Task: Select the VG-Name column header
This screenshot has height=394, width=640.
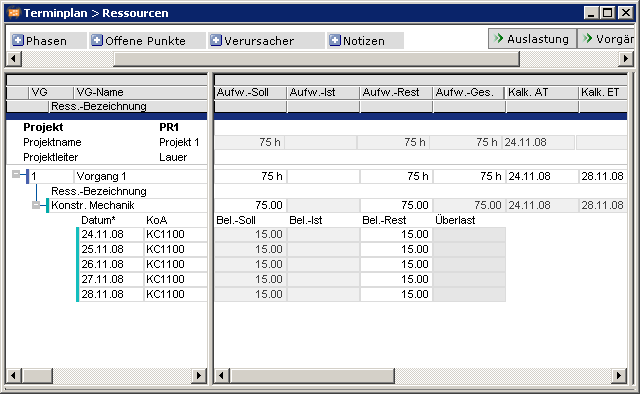Action: (140, 92)
